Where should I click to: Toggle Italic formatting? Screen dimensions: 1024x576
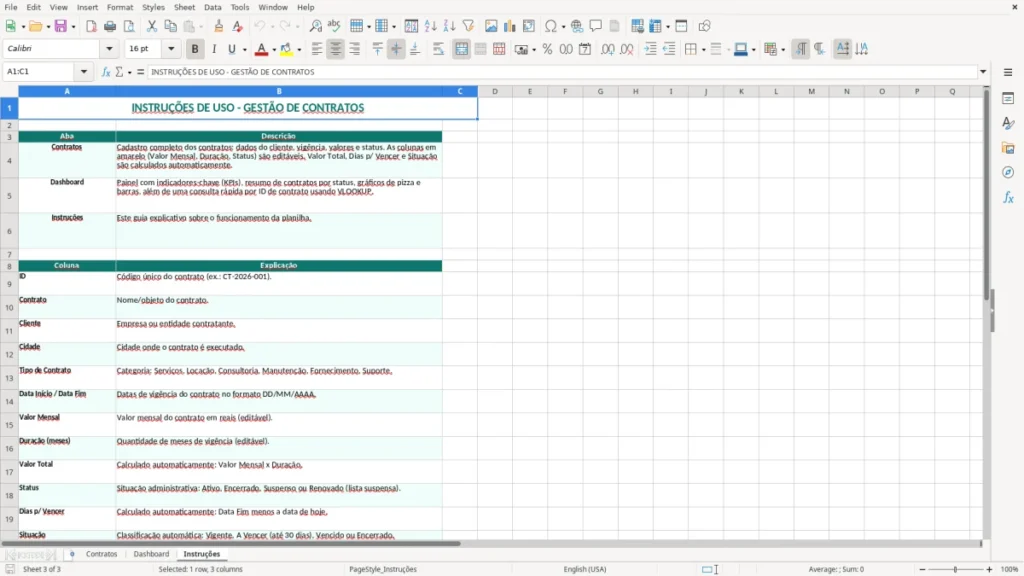point(214,49)
